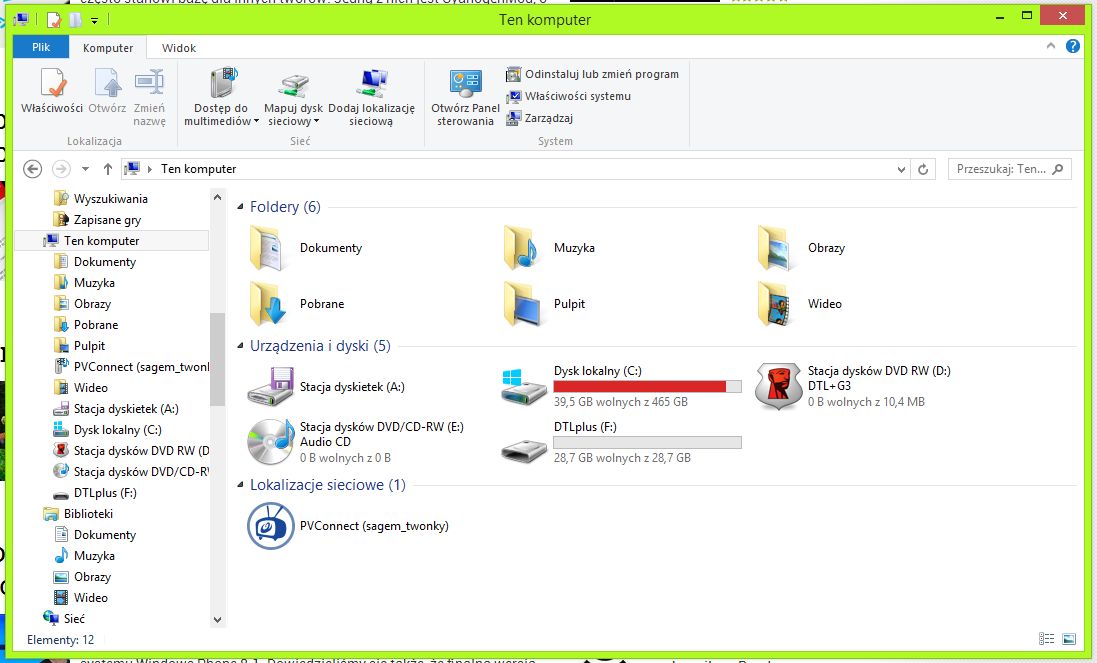Select PVConnect (sagem_twonky) network icon
This screenshot has height=663, width=1097.
click(x=270, y=526)
